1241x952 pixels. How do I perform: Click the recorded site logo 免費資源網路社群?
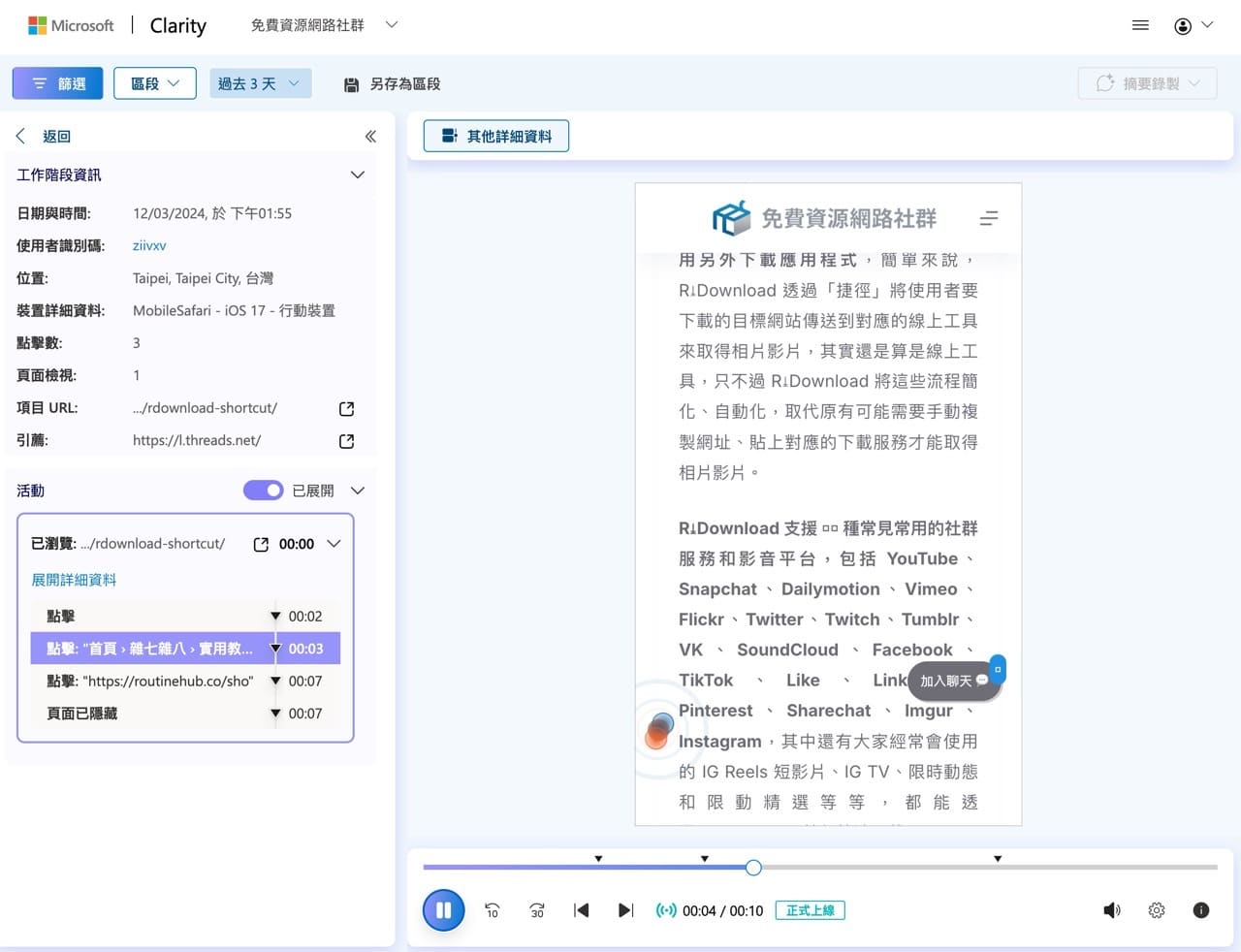pyautogui.click(x=824, y=218)
